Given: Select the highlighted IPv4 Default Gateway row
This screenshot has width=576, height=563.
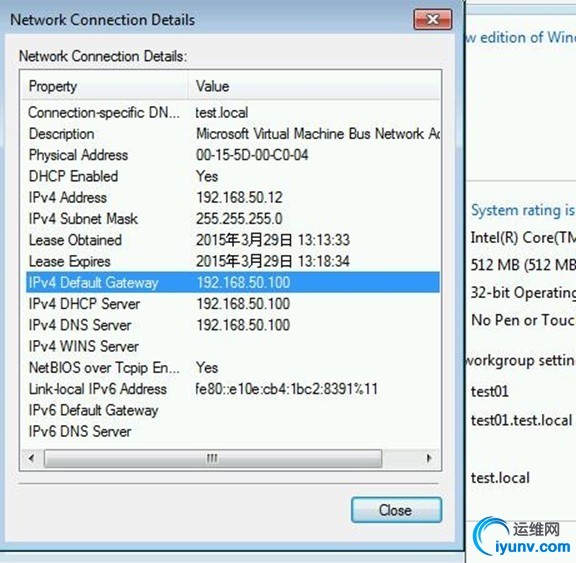Looking at the screenshot, I should [x=233, y=282].
